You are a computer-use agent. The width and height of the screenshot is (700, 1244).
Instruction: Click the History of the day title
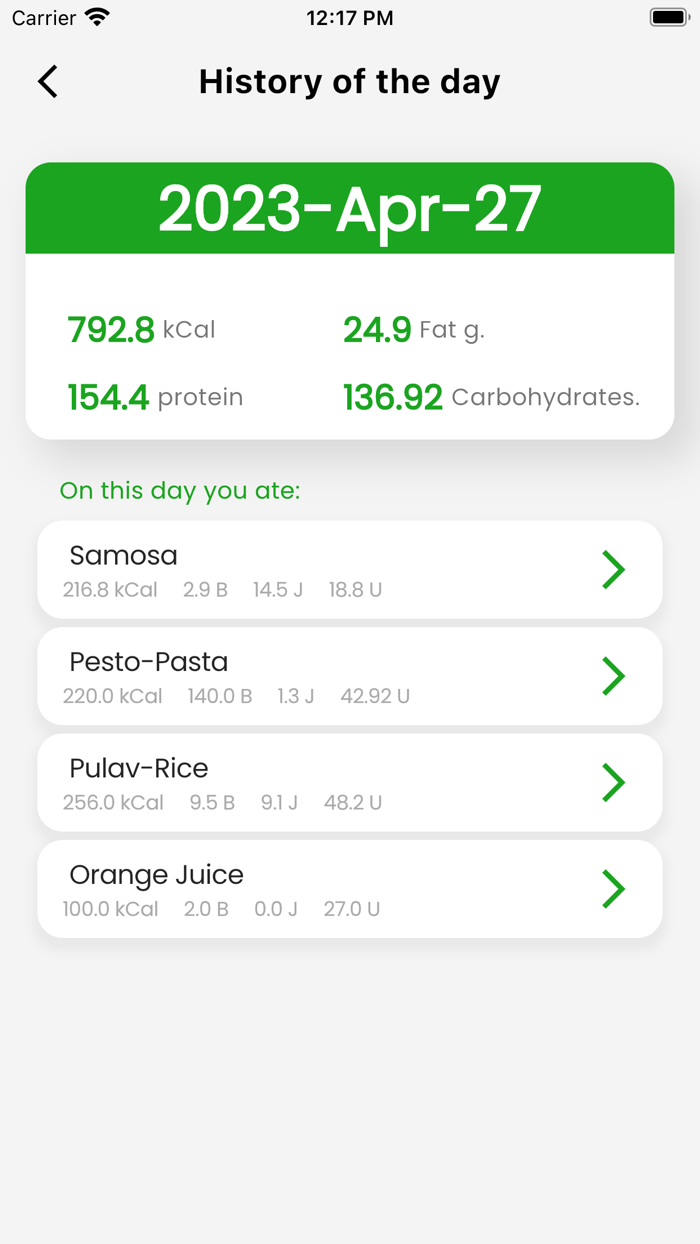click(349, 82)
